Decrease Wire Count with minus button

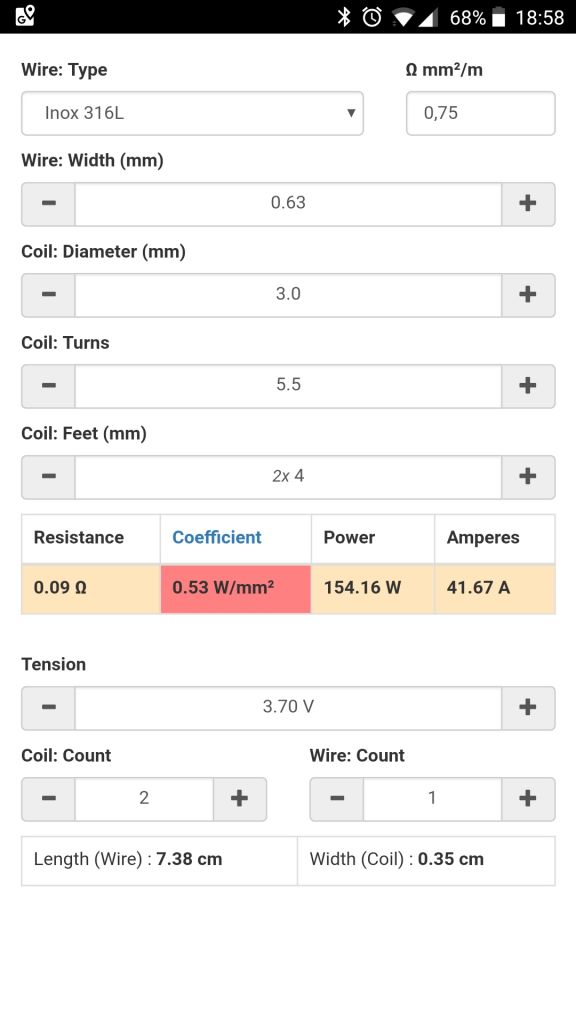[337, 799]
